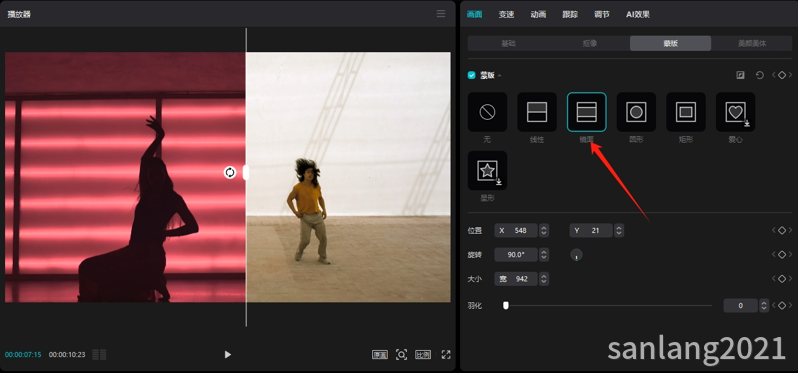Click the white mask size handle in preview
798x373 pixels.
click(246, 173)
